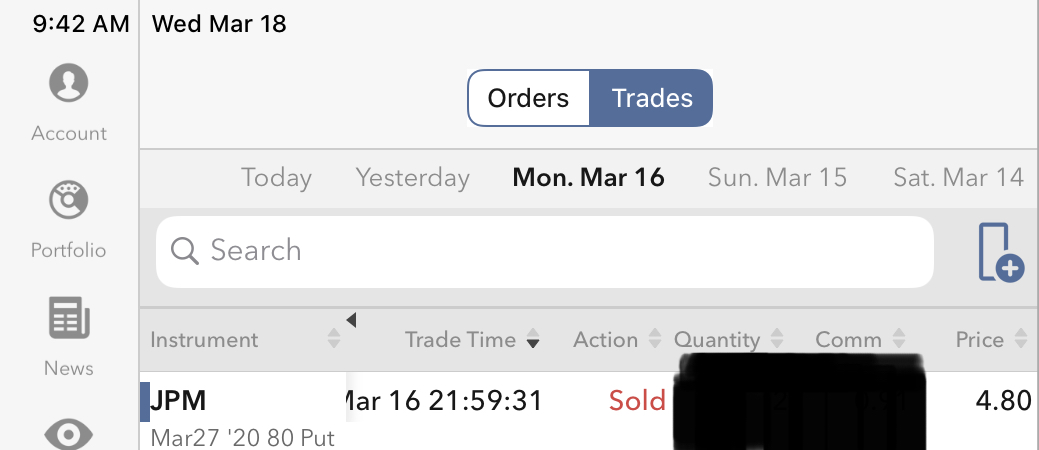Viewport: 1039px width, 450px height.
Task: Select the Today date tab
Action: point(276,178)
